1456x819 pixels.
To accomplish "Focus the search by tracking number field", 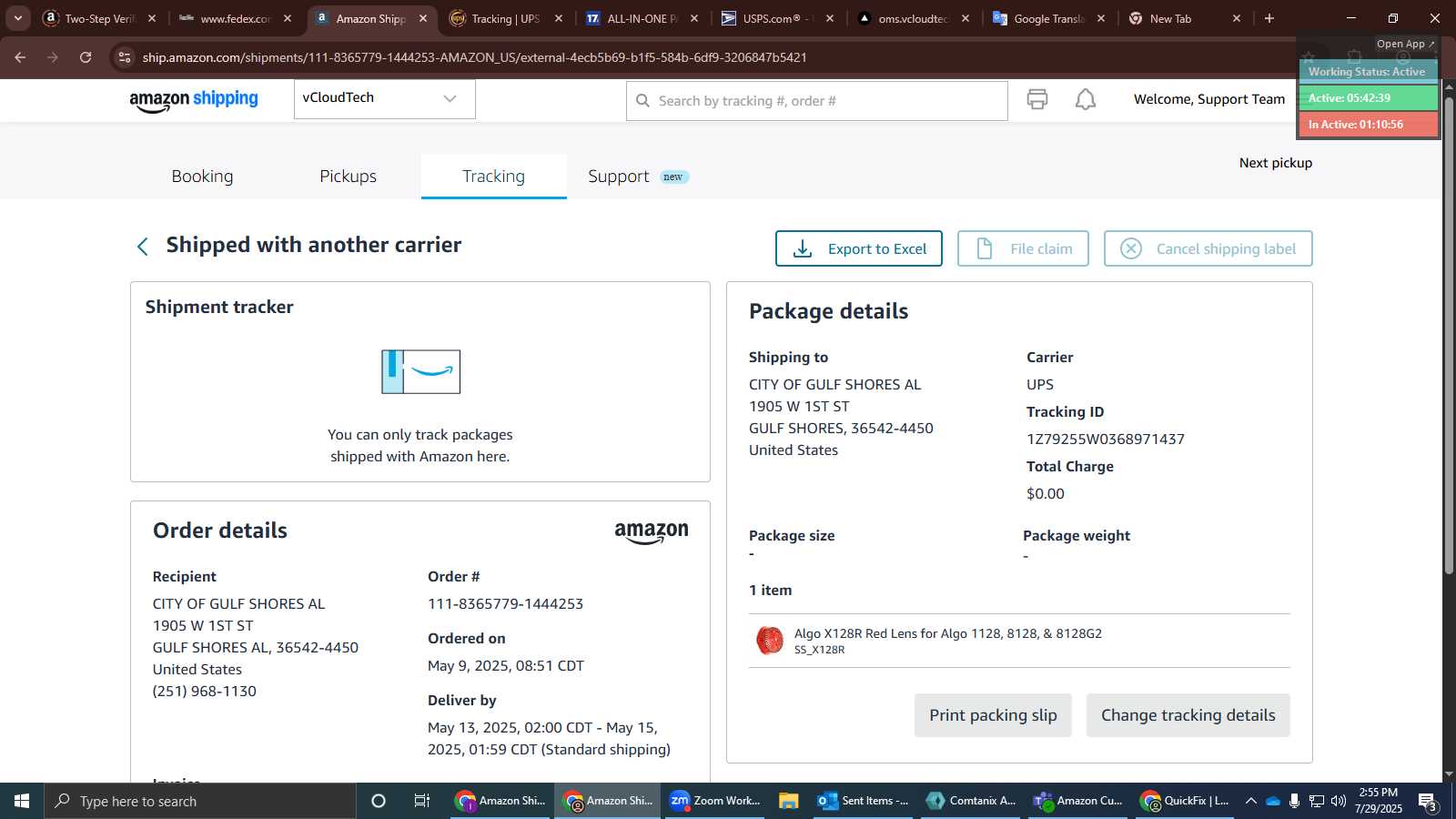I will pyautogui.click(x=816, y=101).
